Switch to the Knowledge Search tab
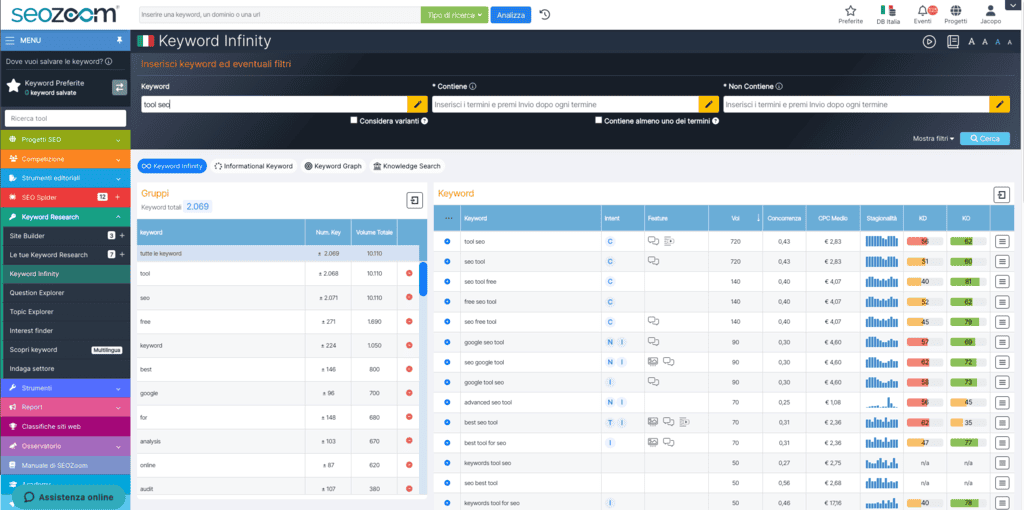 [407, 166]
